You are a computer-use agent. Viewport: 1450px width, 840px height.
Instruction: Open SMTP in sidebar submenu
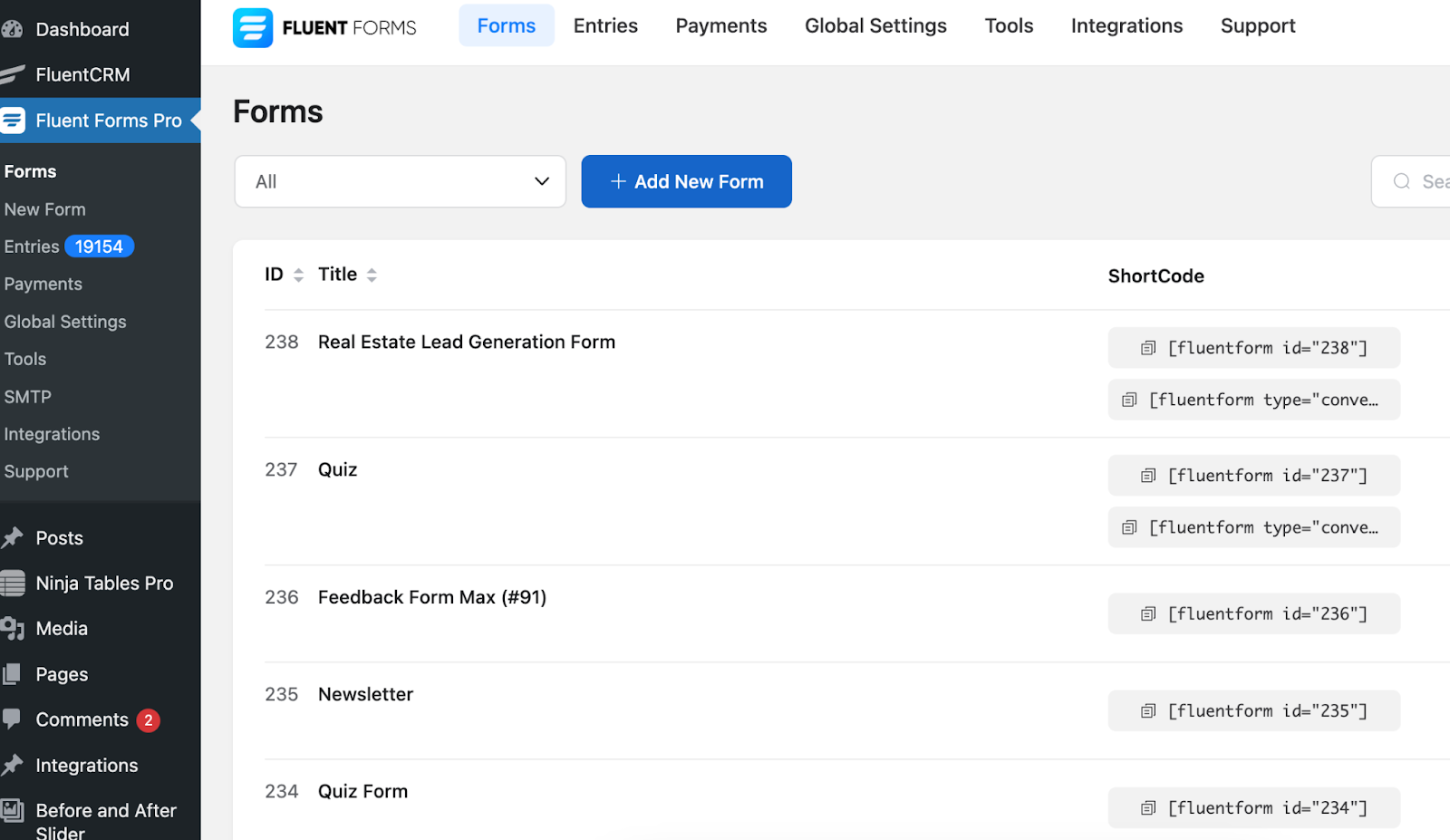(28, 397)
